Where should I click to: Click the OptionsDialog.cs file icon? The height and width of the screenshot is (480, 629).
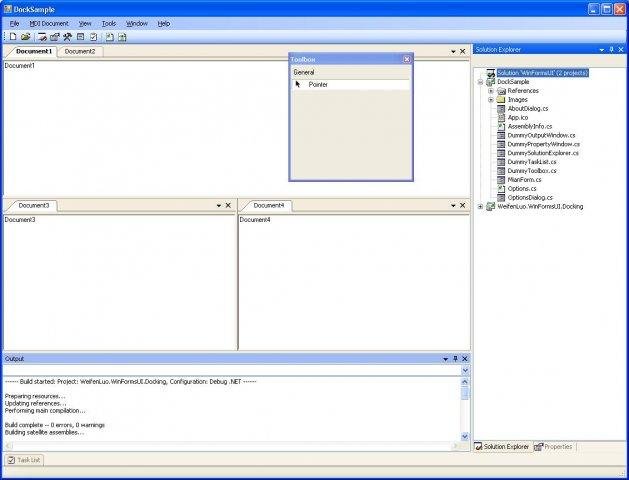[501, 197]
